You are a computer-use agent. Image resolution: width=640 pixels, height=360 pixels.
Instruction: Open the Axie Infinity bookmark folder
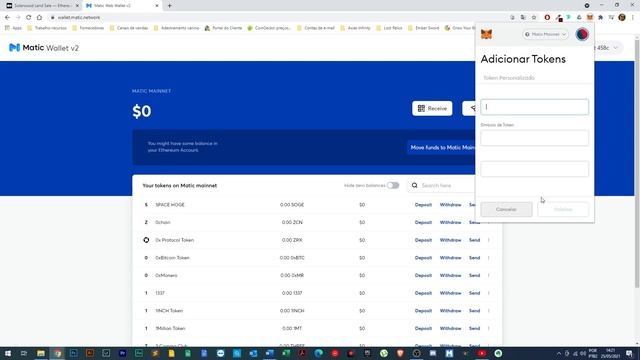pyautogui.click(x=355, y=28)
